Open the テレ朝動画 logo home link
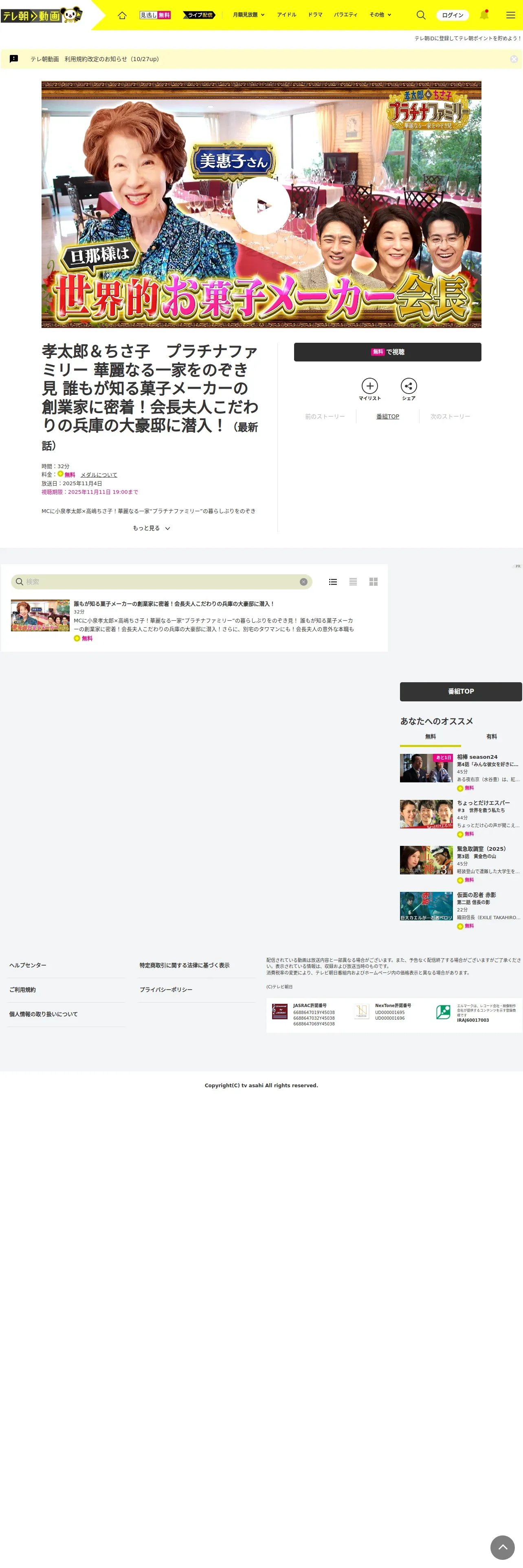Image resolution: width=523 pixels, height=1568 pixels. pos(42,15)
